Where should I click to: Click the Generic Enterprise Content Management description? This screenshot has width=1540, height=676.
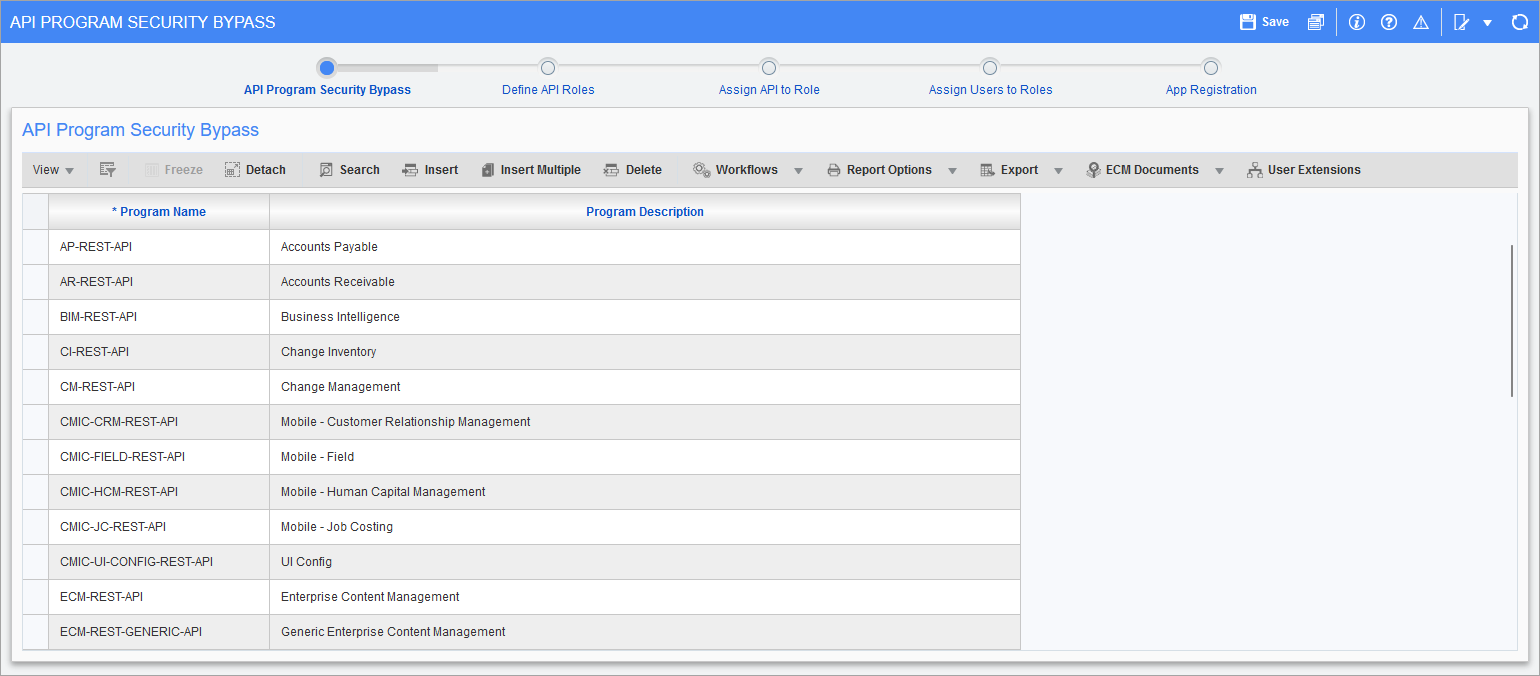[645, 632]
